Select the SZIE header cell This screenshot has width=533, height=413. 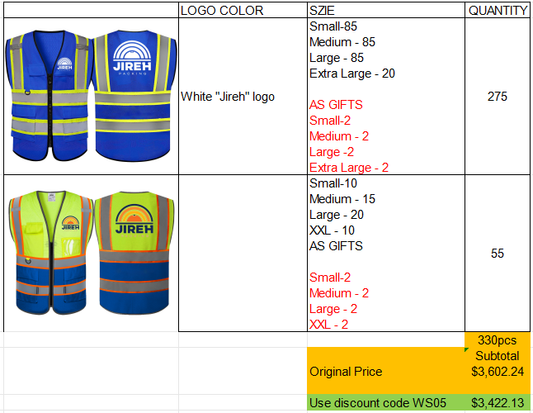[x=386, y=11]
